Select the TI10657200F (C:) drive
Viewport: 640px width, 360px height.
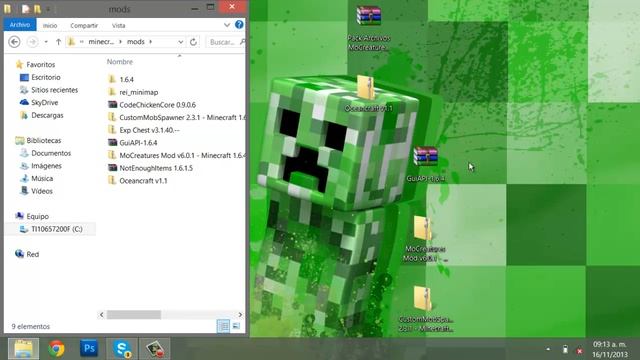(x=57, y=229)
